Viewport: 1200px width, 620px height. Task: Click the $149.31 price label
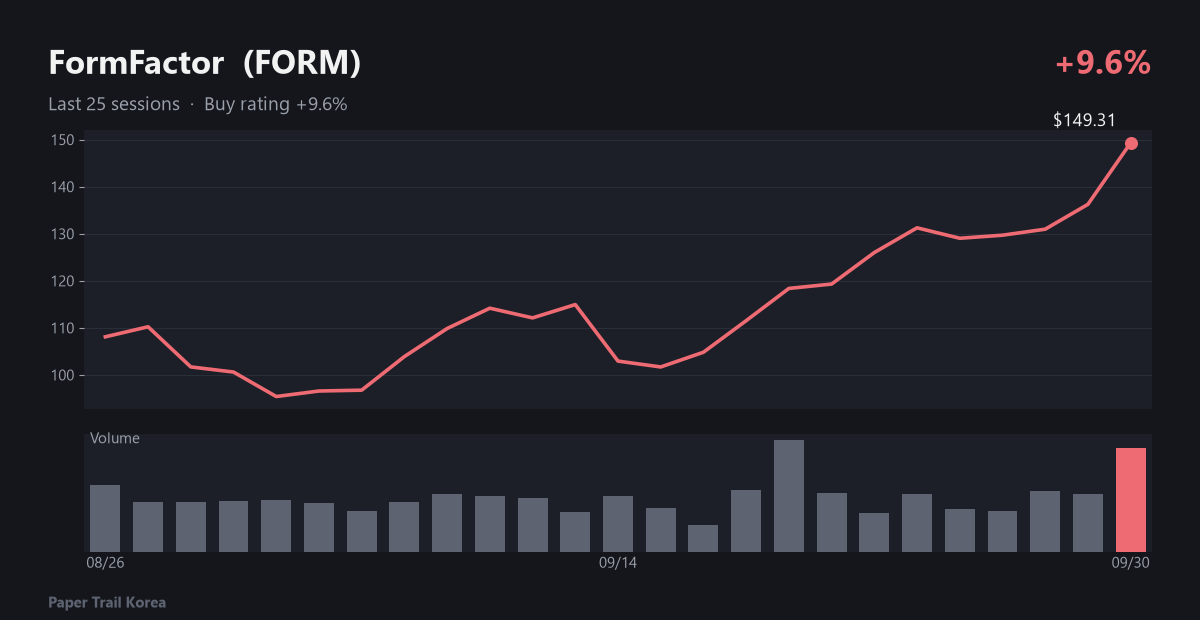pyautogui.click(x=1085, y=120)
